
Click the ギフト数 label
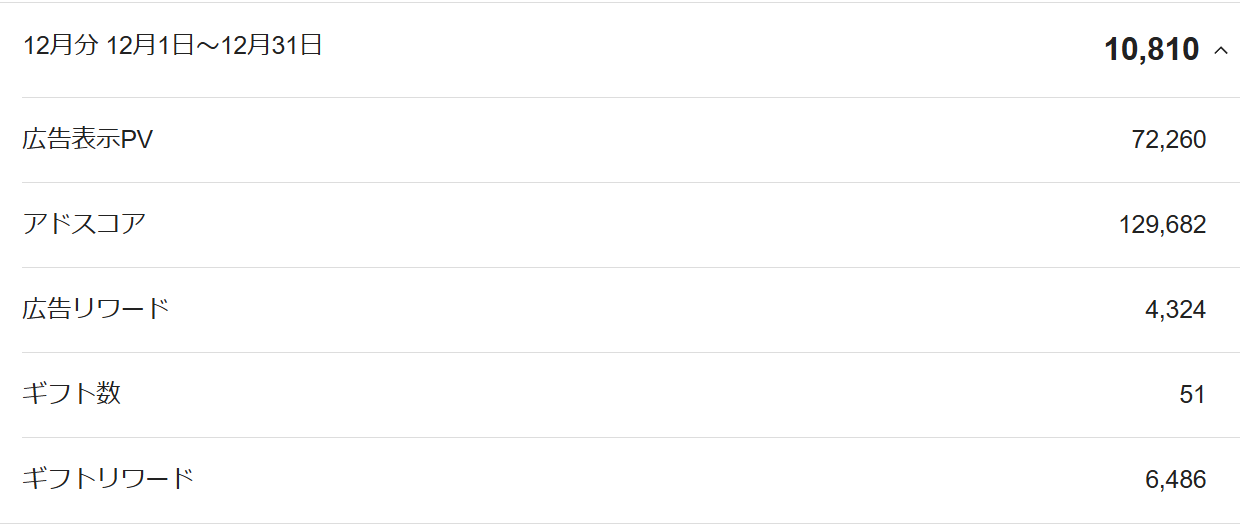point(71,394)
